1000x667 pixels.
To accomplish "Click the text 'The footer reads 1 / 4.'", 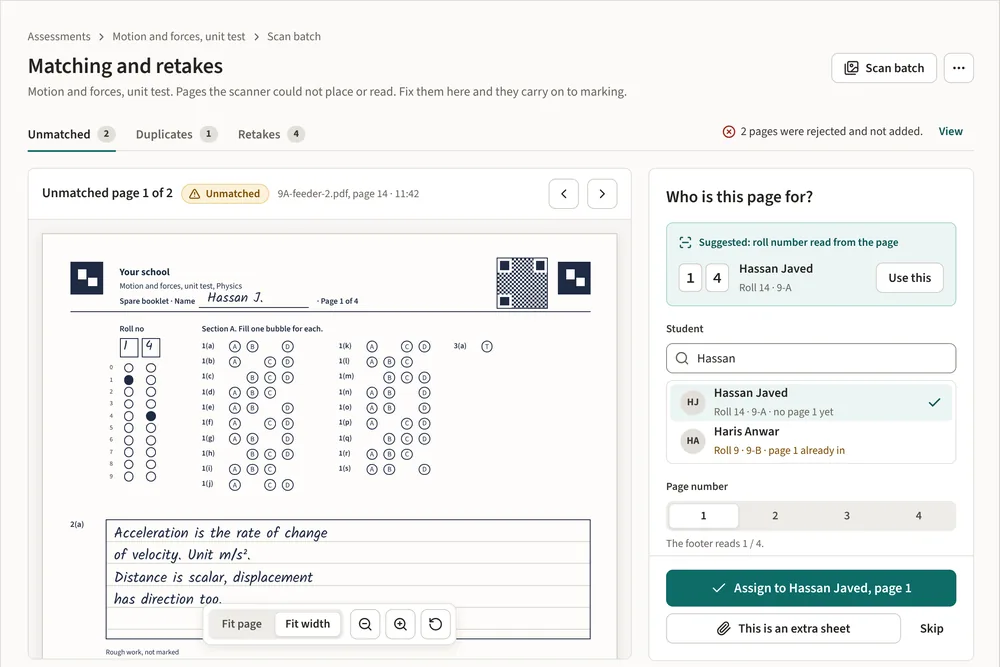I will point(715,543).
